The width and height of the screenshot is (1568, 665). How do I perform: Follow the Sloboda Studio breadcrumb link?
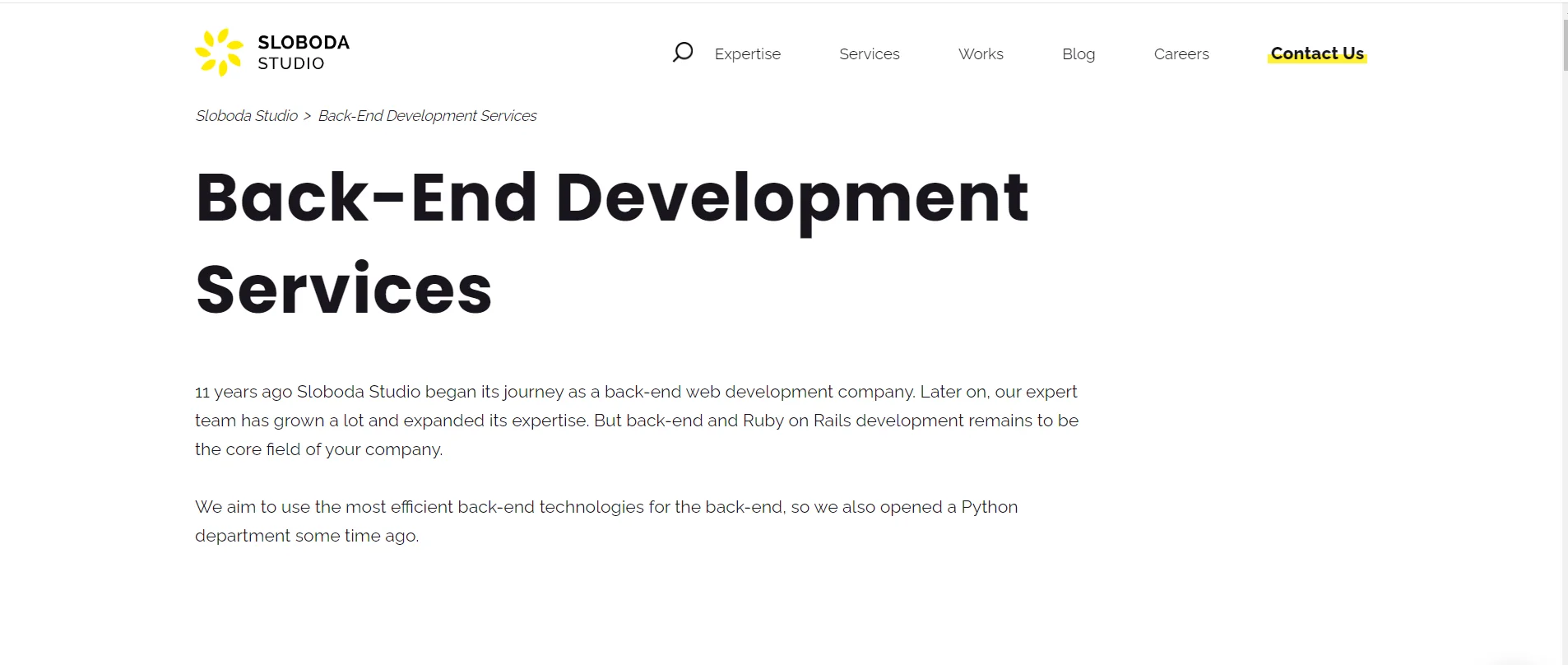click(246, 116)
